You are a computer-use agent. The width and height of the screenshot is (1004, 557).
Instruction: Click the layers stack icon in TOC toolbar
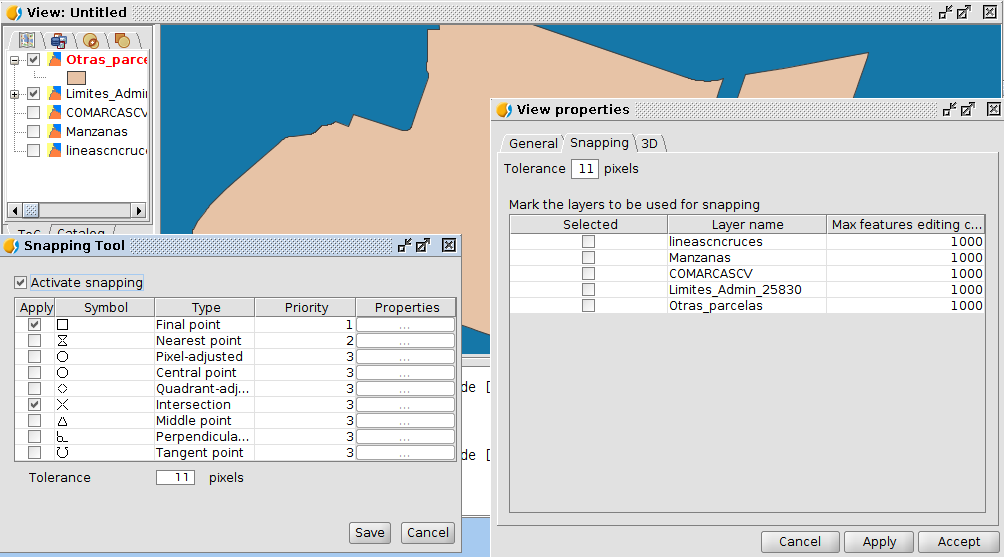click(x=59, y=41)
